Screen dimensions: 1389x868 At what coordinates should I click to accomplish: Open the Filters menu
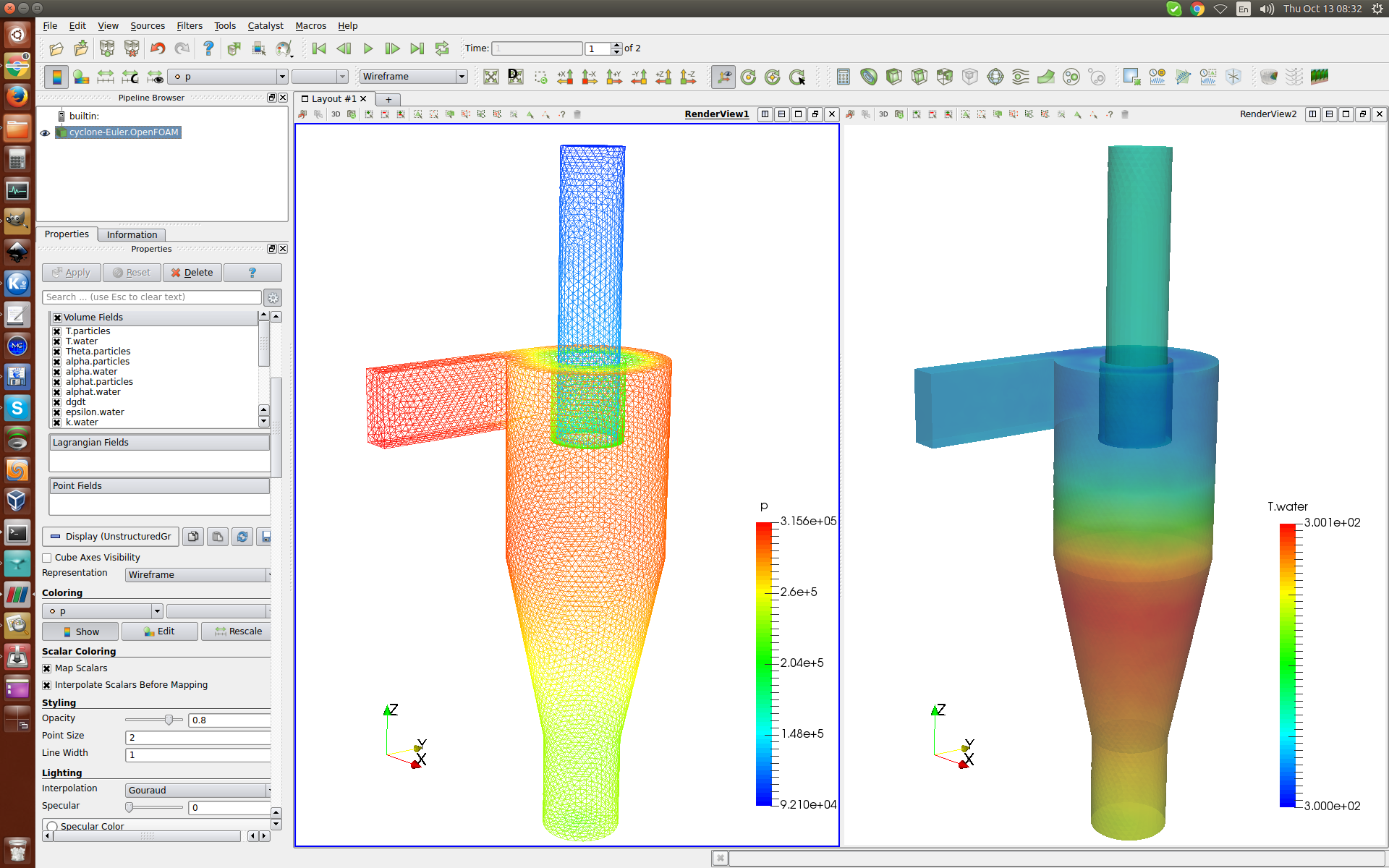point(190,25)
